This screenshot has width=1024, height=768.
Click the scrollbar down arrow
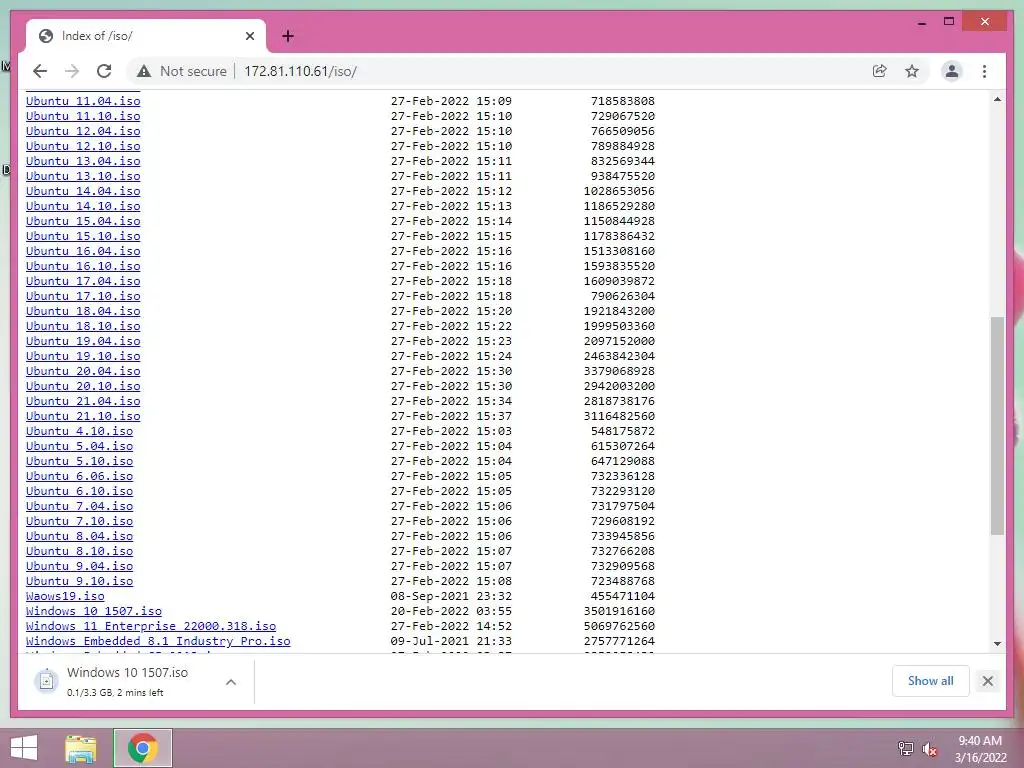point(997,644)
